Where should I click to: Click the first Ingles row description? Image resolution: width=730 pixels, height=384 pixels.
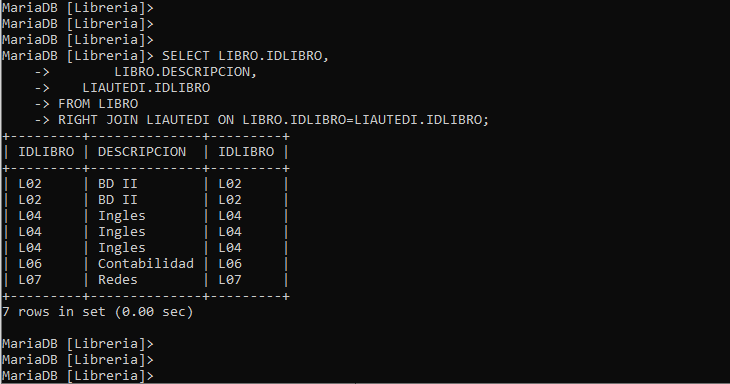[122, 216]
